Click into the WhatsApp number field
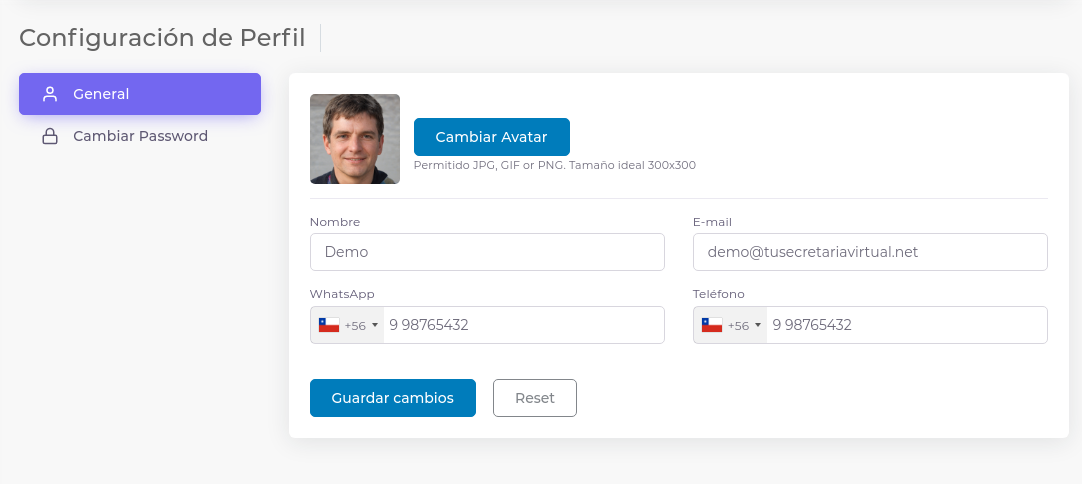This screenshot has height=484, width=1082. pyautogui.click(x=520, y=325)
